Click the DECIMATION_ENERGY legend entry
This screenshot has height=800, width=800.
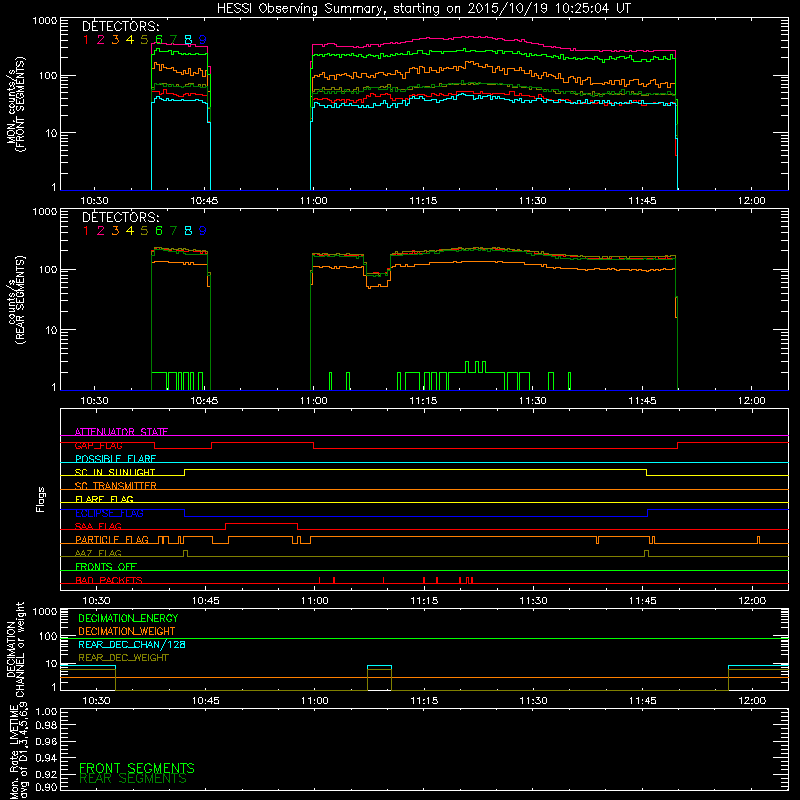point(128,618)
